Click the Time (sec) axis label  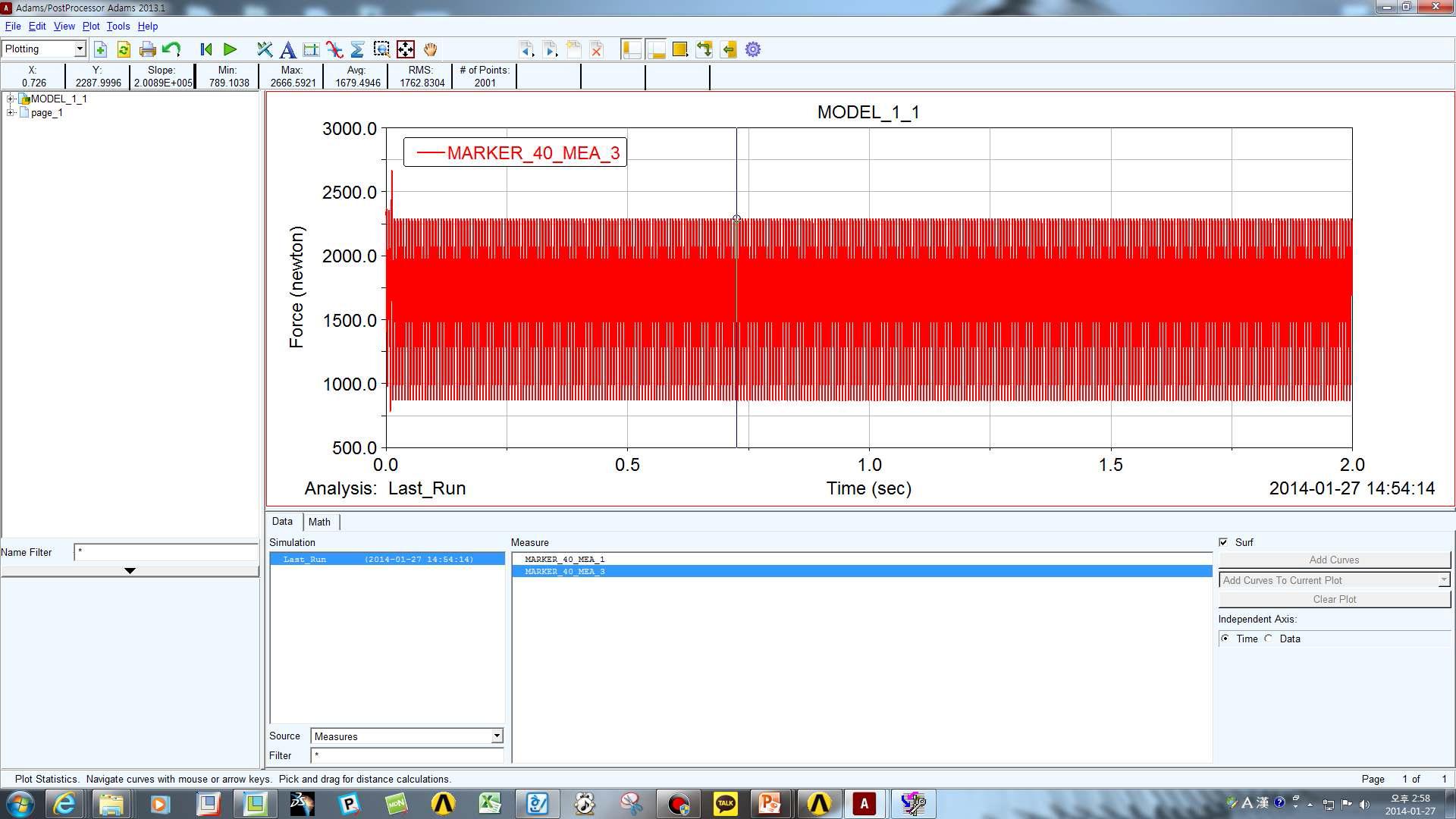pos(869,488)
